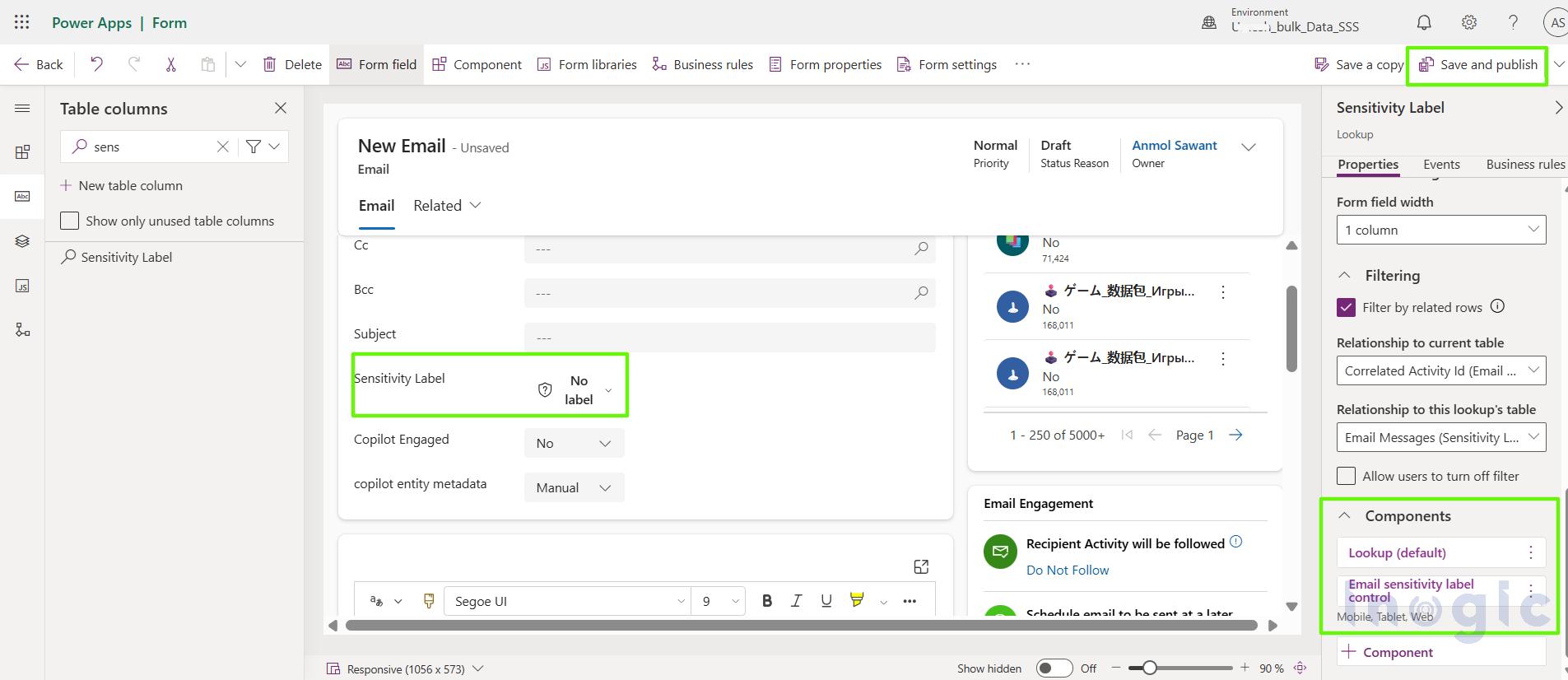Open the Table columns pane icon

coord(22,196)
